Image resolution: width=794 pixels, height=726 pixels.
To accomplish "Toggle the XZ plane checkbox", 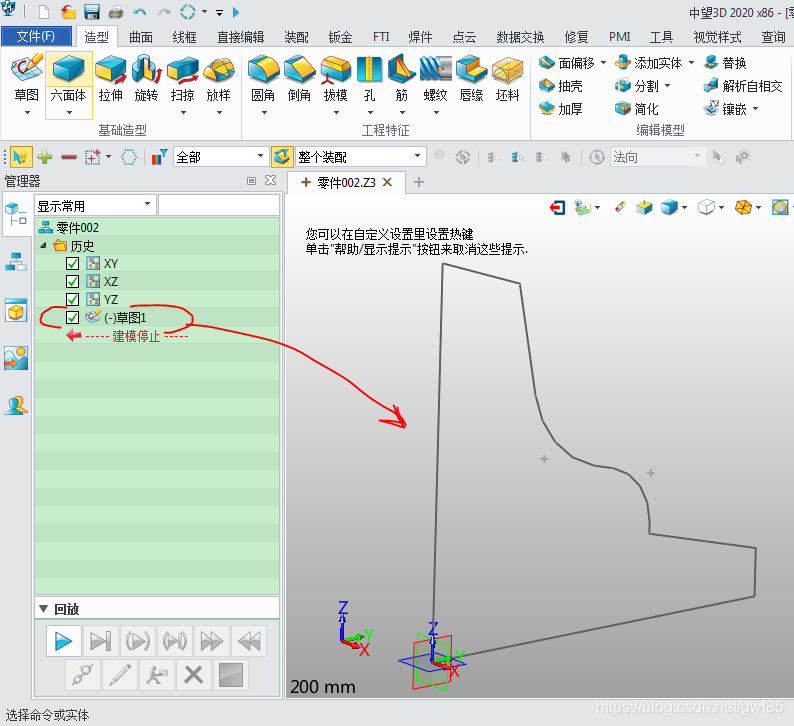I will point(72,282).
